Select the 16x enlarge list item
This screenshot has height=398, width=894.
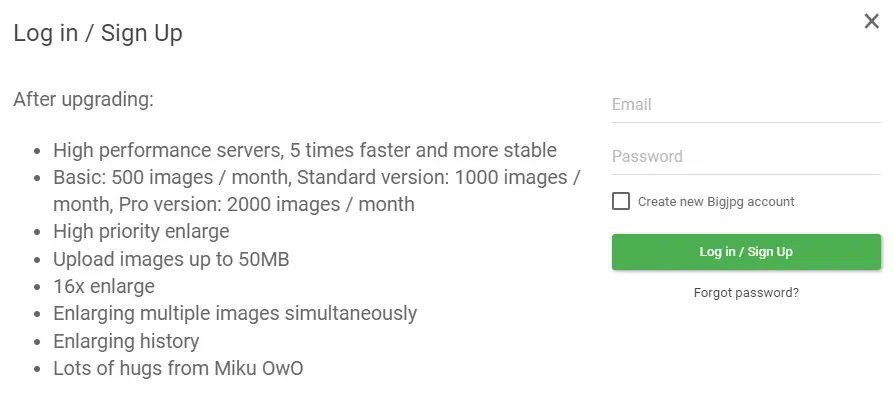[104, 286]
